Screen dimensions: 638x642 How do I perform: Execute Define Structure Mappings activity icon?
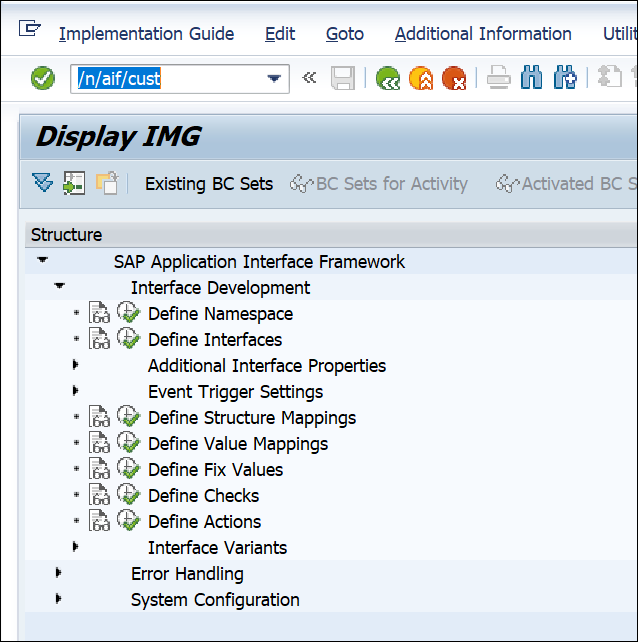pos(129,417)
